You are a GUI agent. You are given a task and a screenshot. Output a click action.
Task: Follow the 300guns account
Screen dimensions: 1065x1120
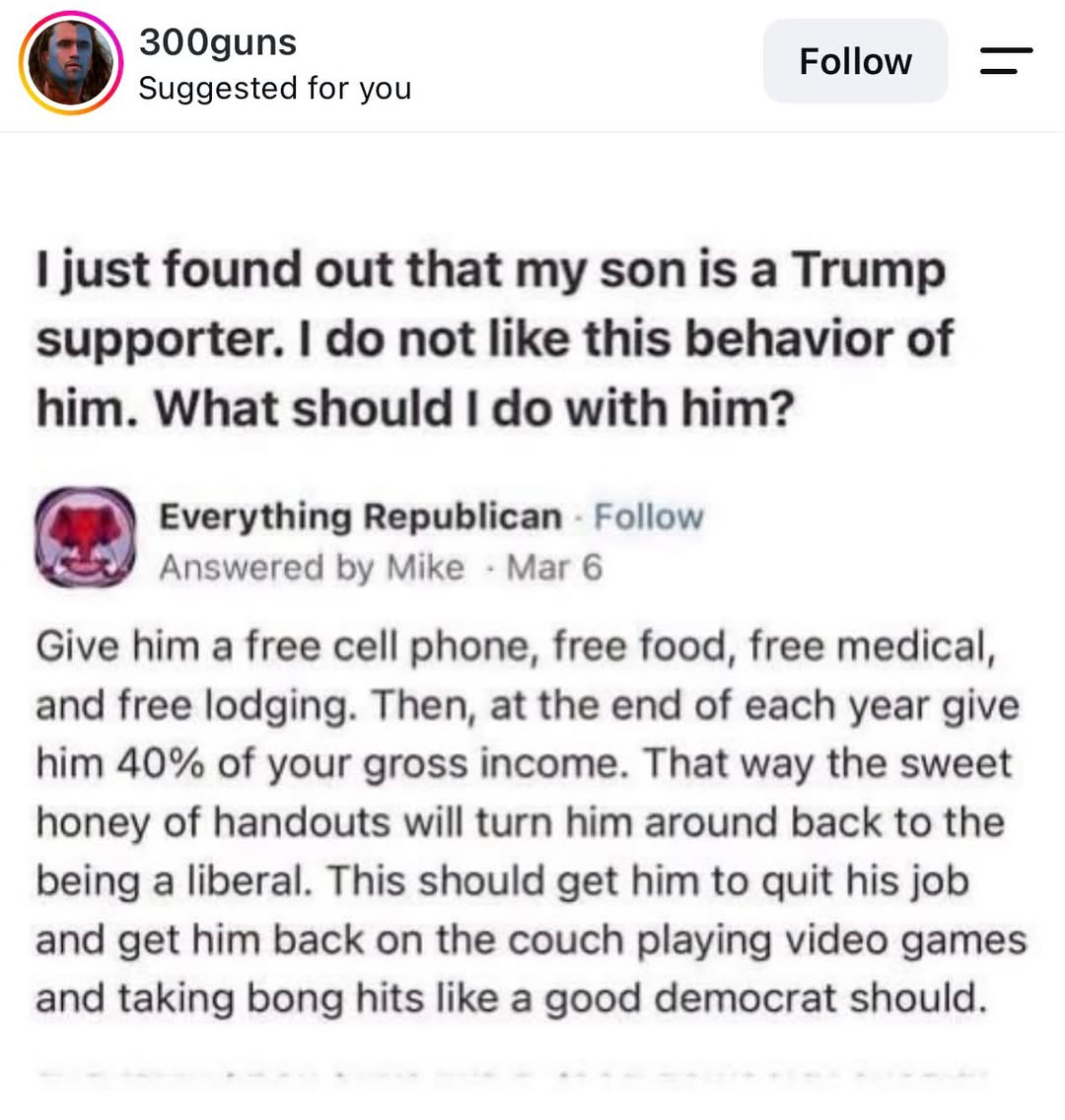[855, 61]
